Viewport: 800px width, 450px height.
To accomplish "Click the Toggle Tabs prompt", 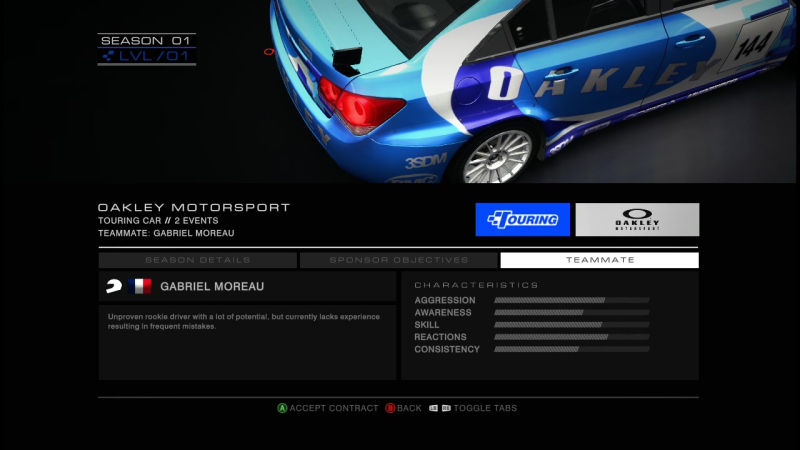I will (x=485, y=408).
